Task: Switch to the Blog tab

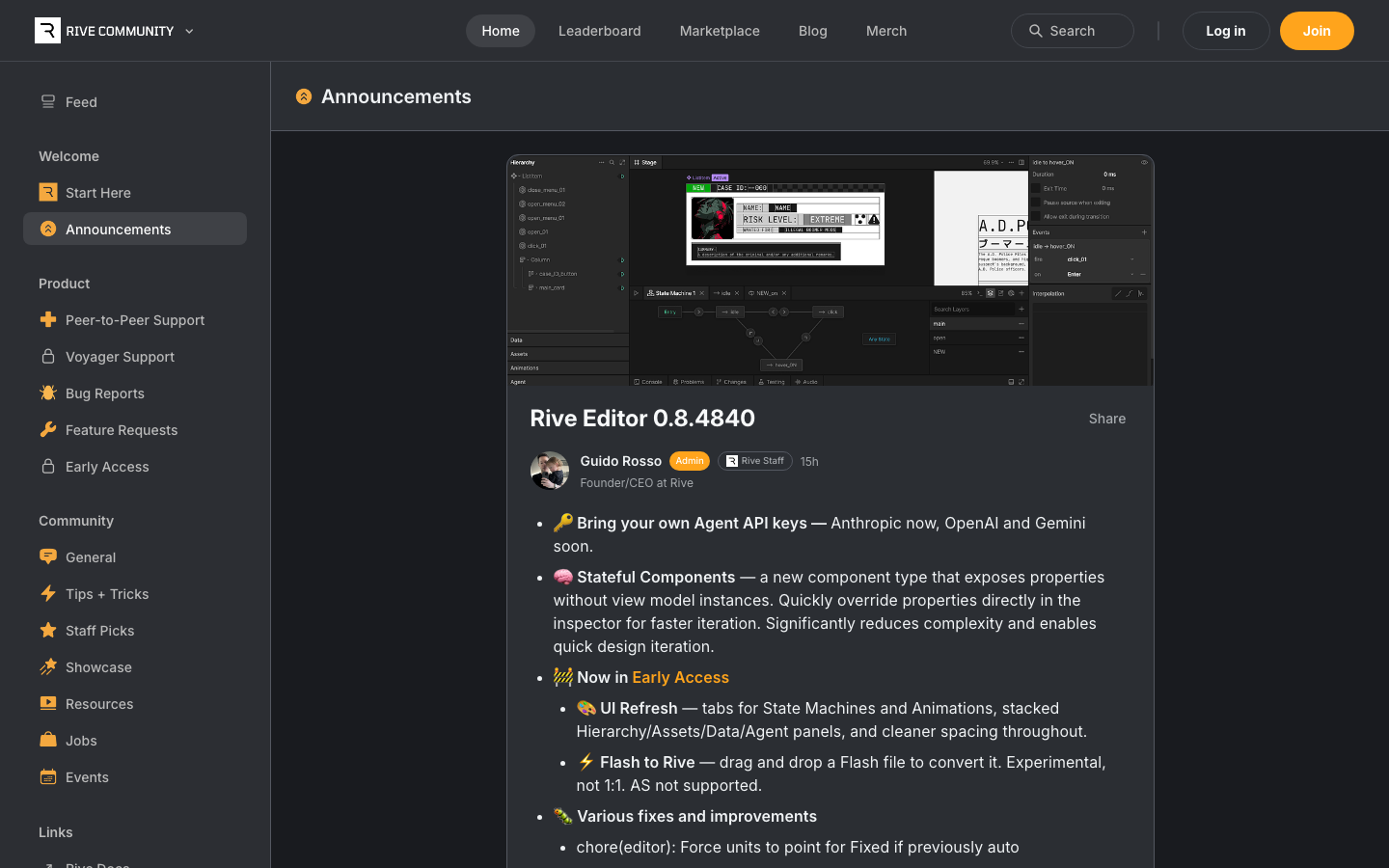Action: click(x=813, y=31)
